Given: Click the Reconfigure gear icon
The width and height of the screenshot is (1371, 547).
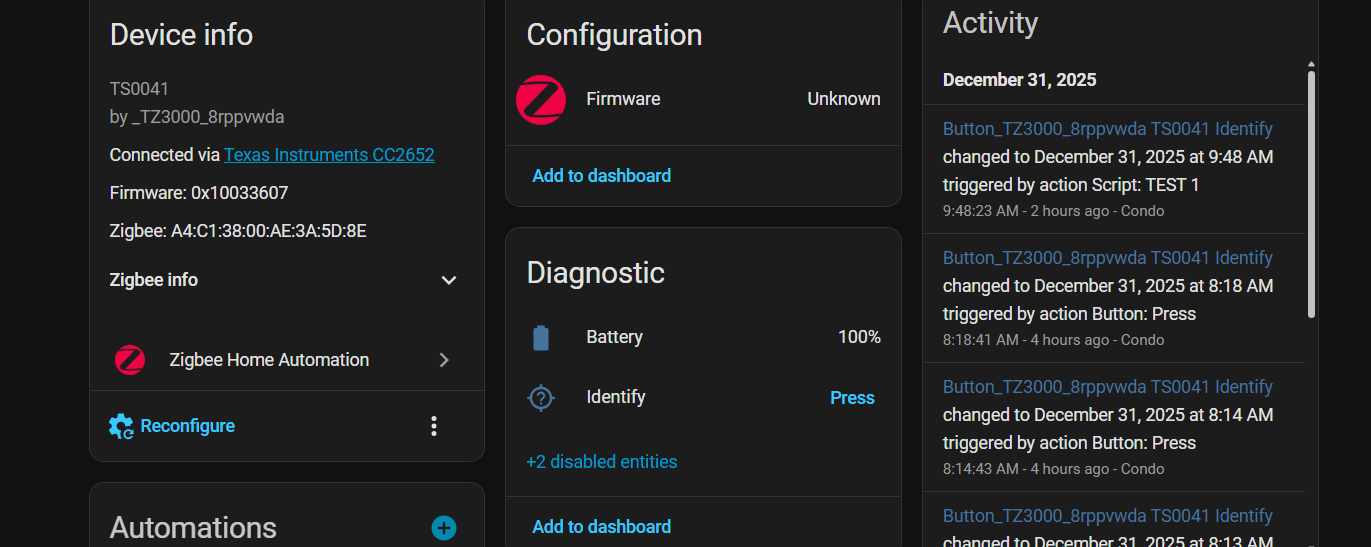Looking at the screenshot, I should pos(121,426).
